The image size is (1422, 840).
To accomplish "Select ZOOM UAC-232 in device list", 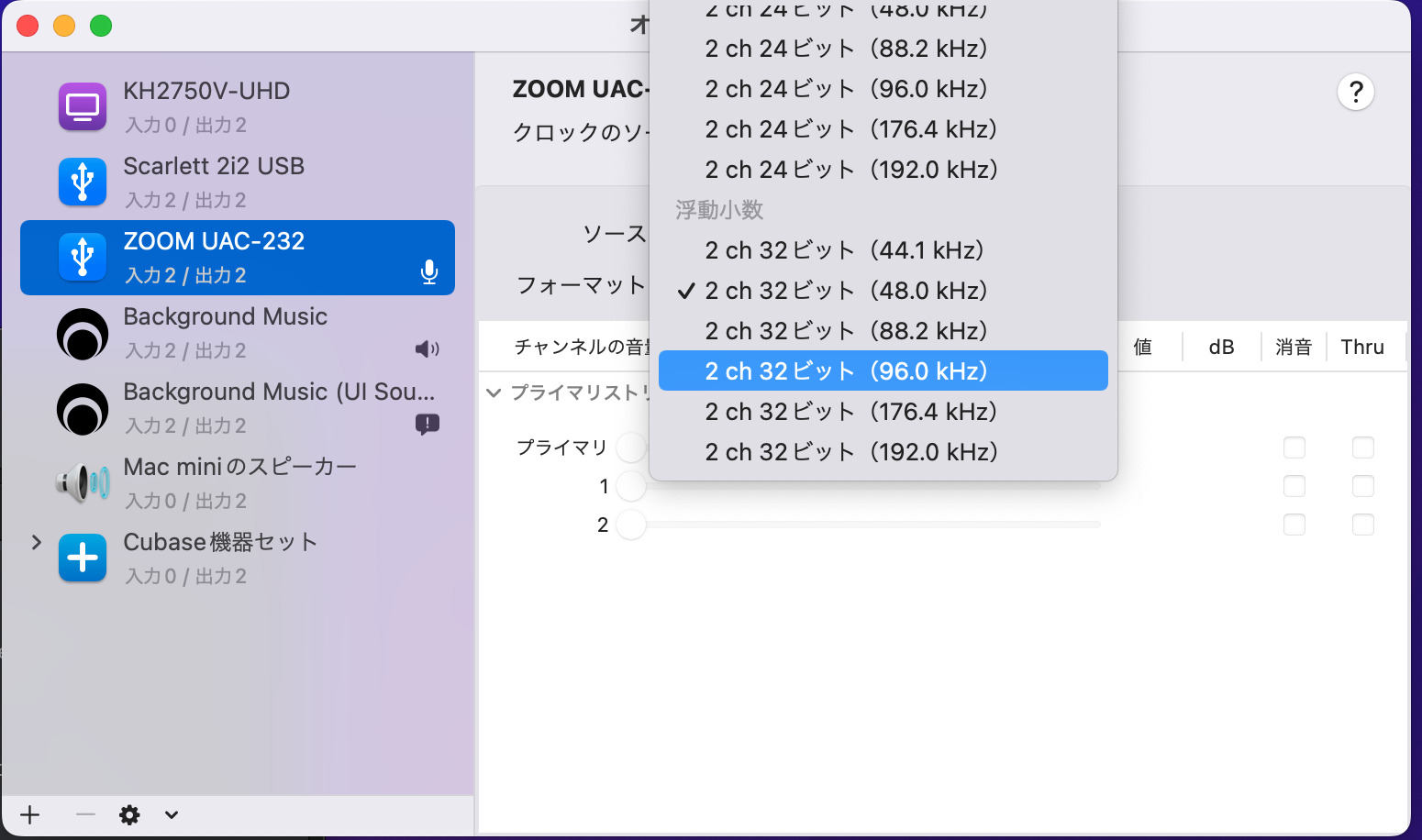I will point(238,258).
